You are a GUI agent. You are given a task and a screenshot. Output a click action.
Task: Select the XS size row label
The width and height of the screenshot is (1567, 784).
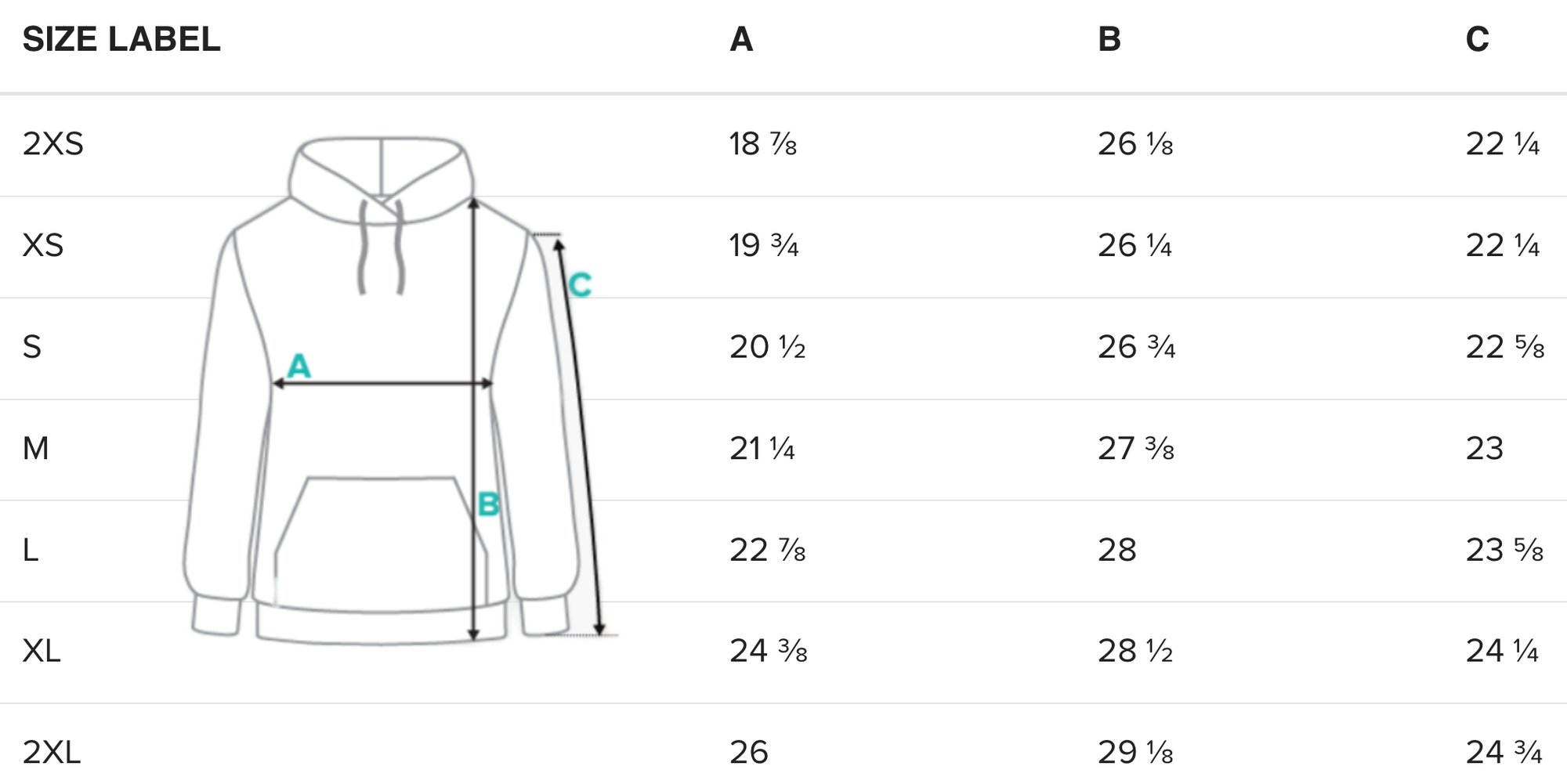pos(43,246)
